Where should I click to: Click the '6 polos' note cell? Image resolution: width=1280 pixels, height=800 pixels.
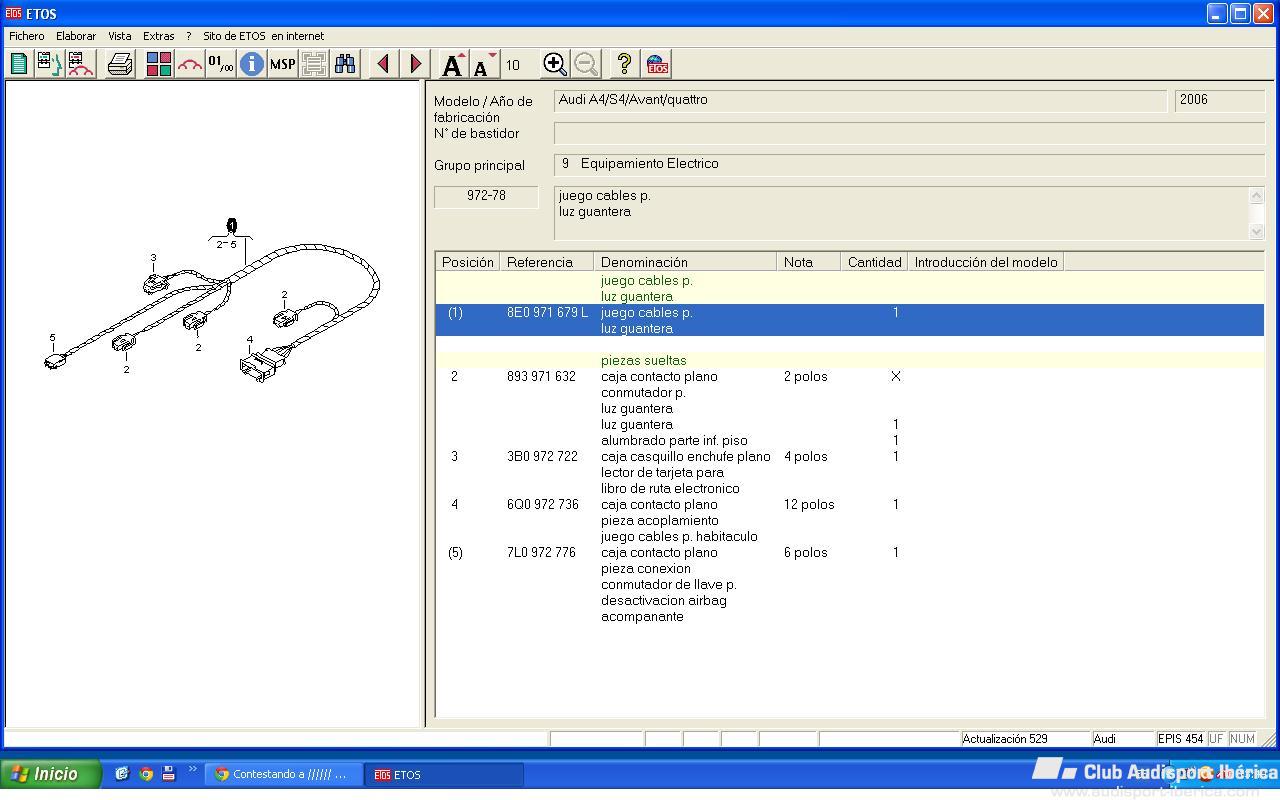(x=805, y=553)
